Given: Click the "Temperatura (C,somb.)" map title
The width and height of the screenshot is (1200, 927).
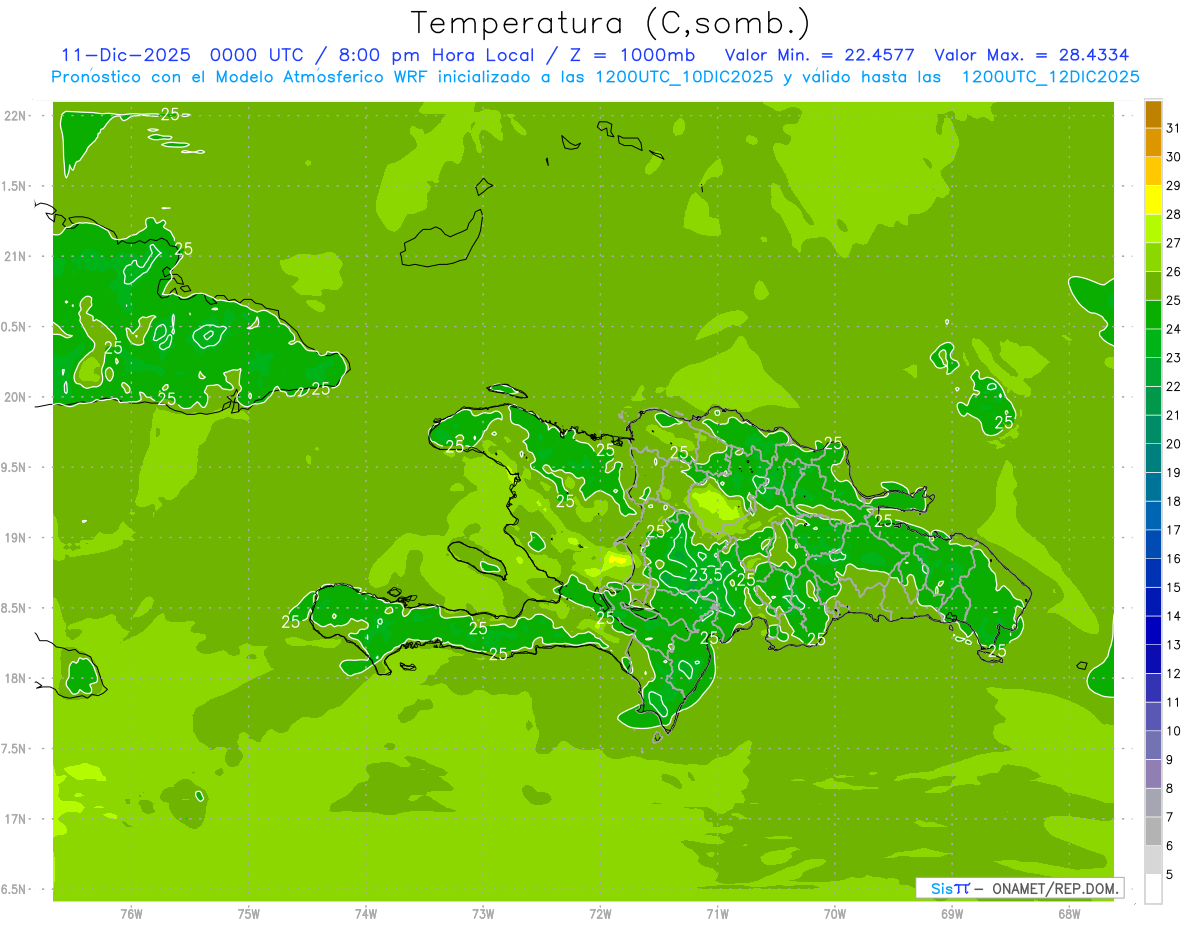Looking at the screenshot, I should pos(611,23).
